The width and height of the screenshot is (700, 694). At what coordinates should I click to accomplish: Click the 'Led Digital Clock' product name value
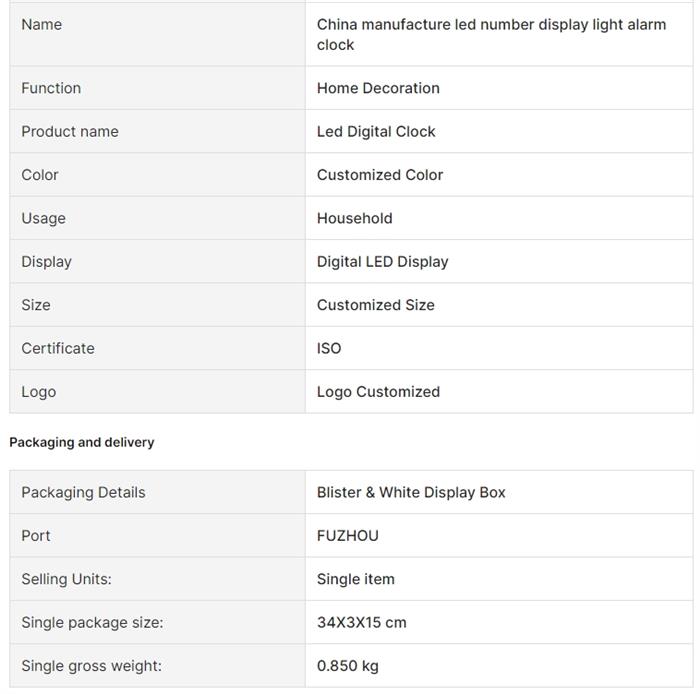tap(376, 131)
